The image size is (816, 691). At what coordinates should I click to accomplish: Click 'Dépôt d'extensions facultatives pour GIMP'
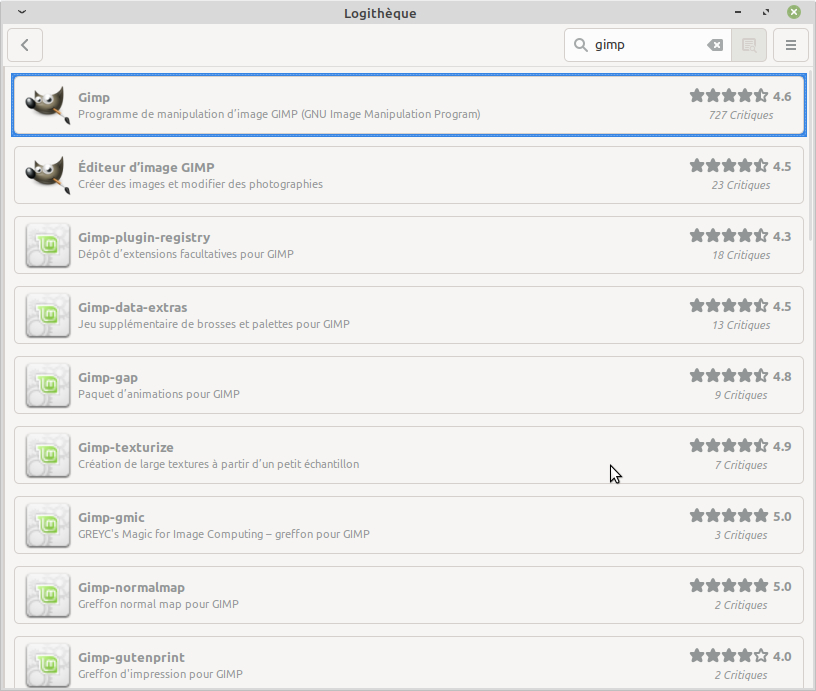coord(186,254)
